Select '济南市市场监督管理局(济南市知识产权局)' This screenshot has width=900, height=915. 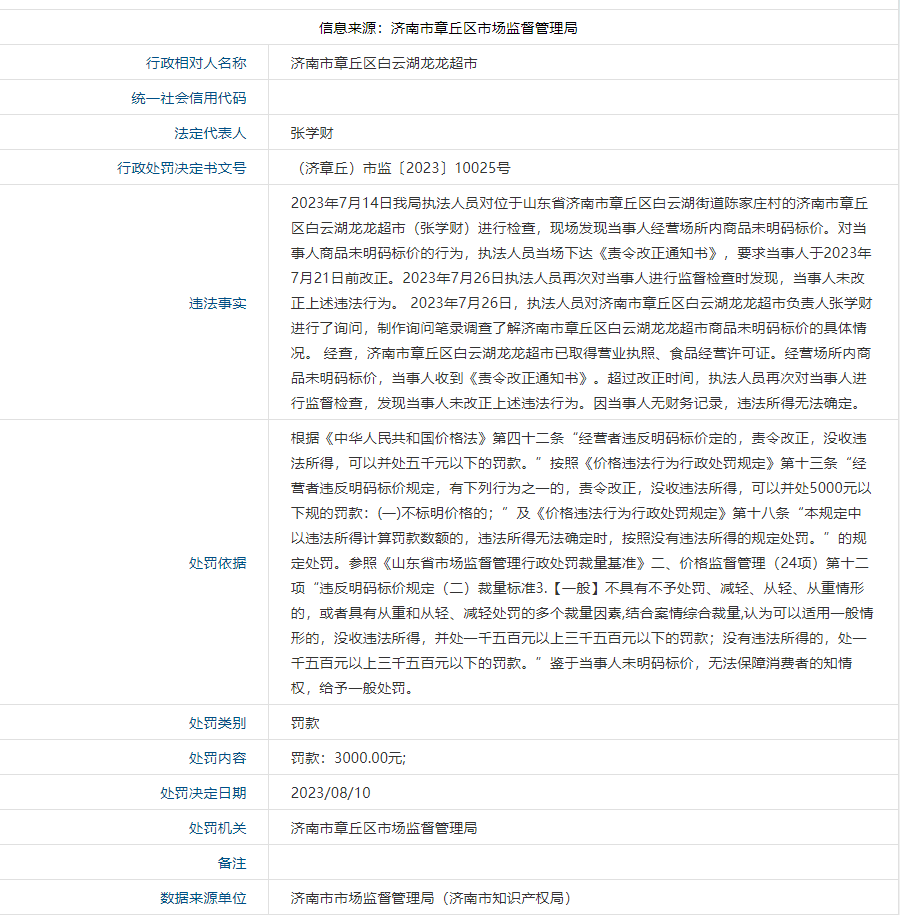point(431,897)
